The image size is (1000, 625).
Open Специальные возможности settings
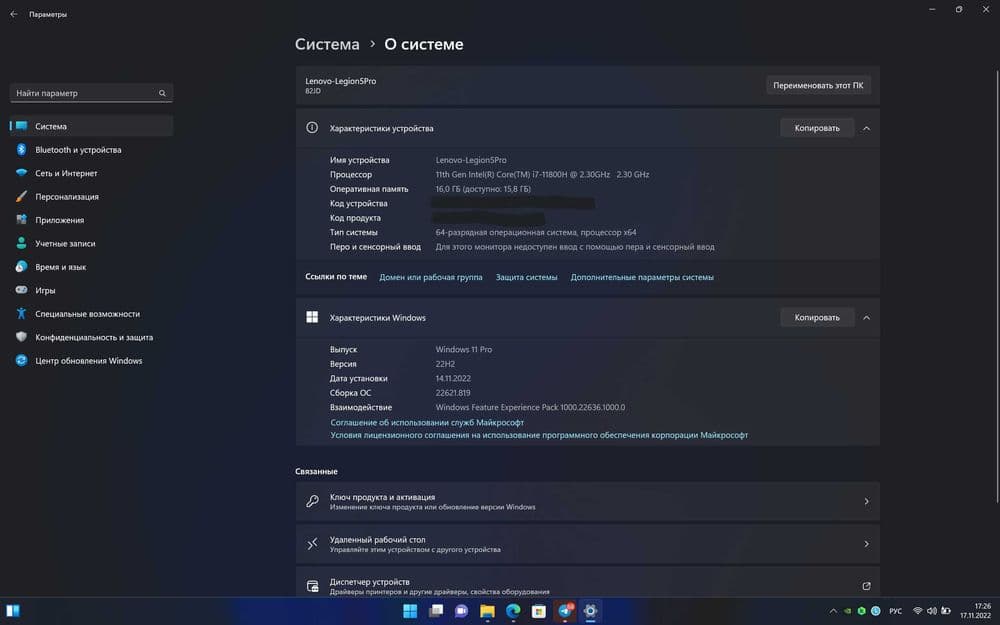[91, 313]
